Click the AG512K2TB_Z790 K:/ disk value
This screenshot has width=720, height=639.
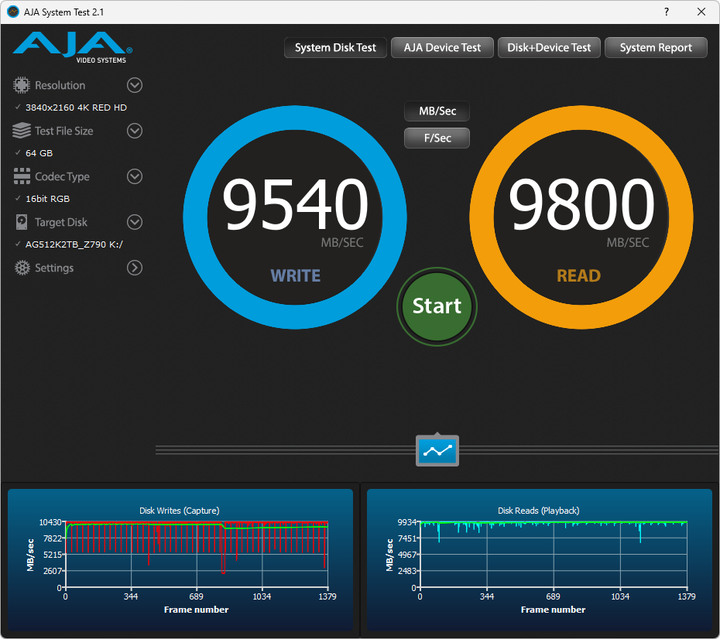pyautogui.click(x=74, y=244)
